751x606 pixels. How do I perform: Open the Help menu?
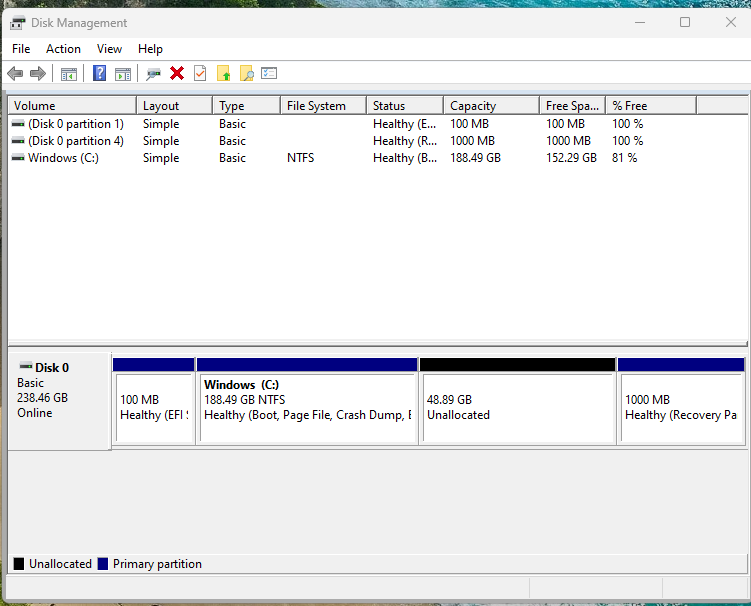(x=150, y=49)
